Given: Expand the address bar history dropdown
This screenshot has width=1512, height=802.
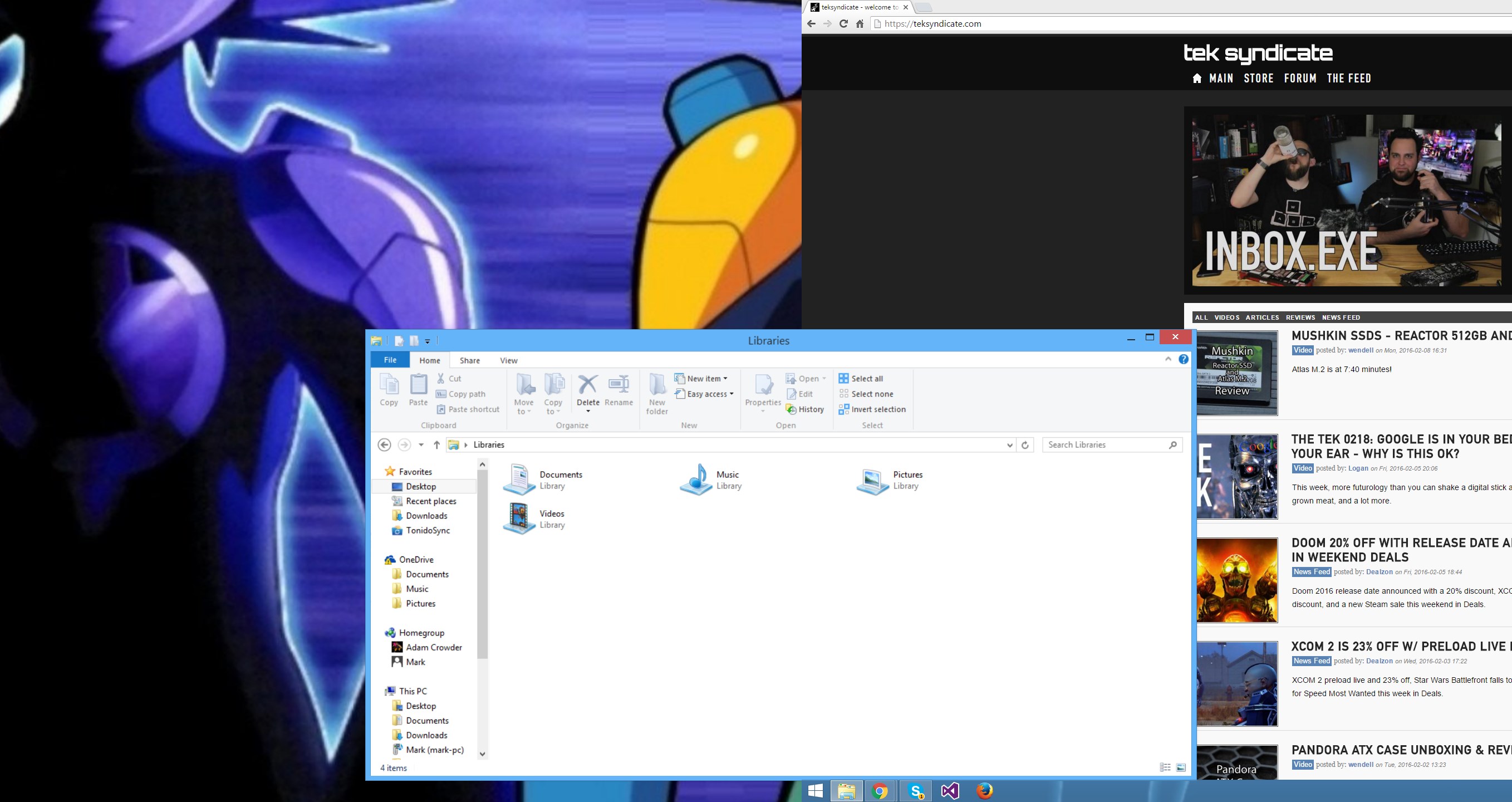Looking at the screenshot, I should point(1009,445).
